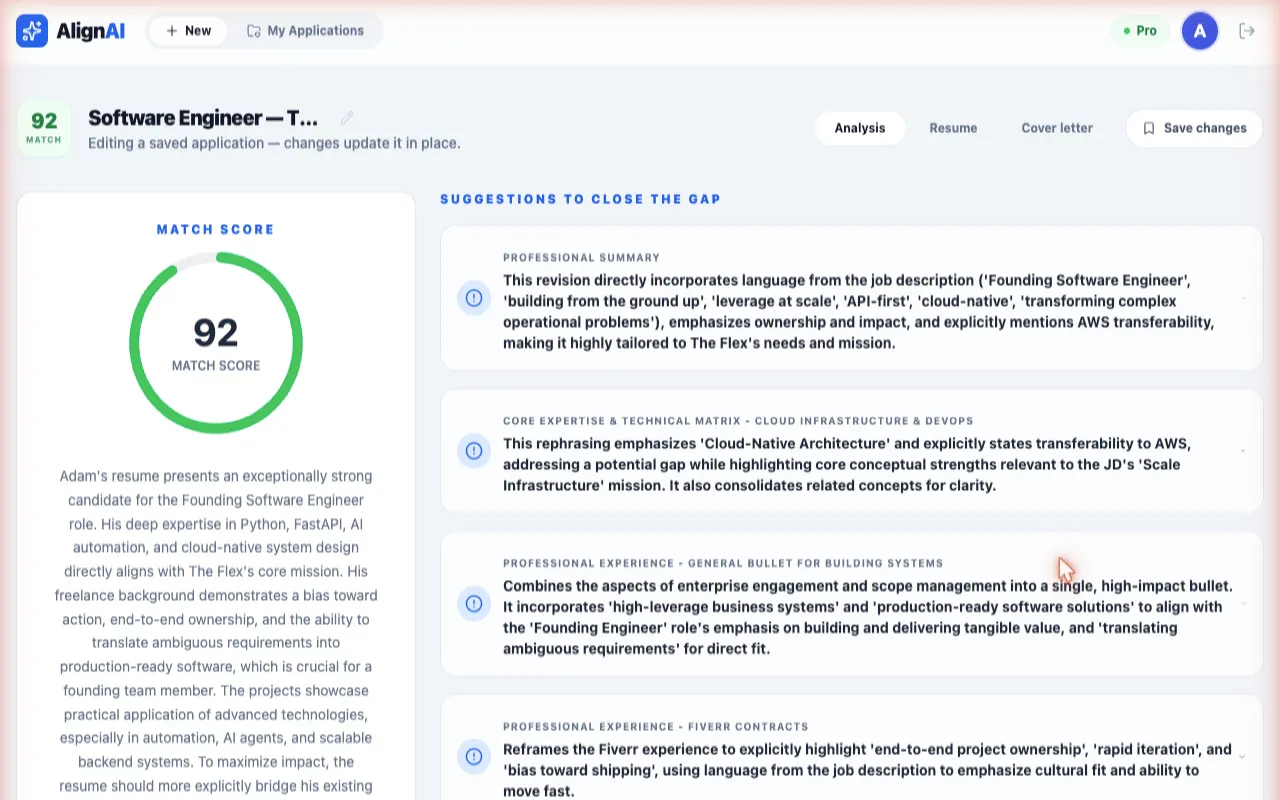Click the Professional Summary info icon

coord(474,298)
